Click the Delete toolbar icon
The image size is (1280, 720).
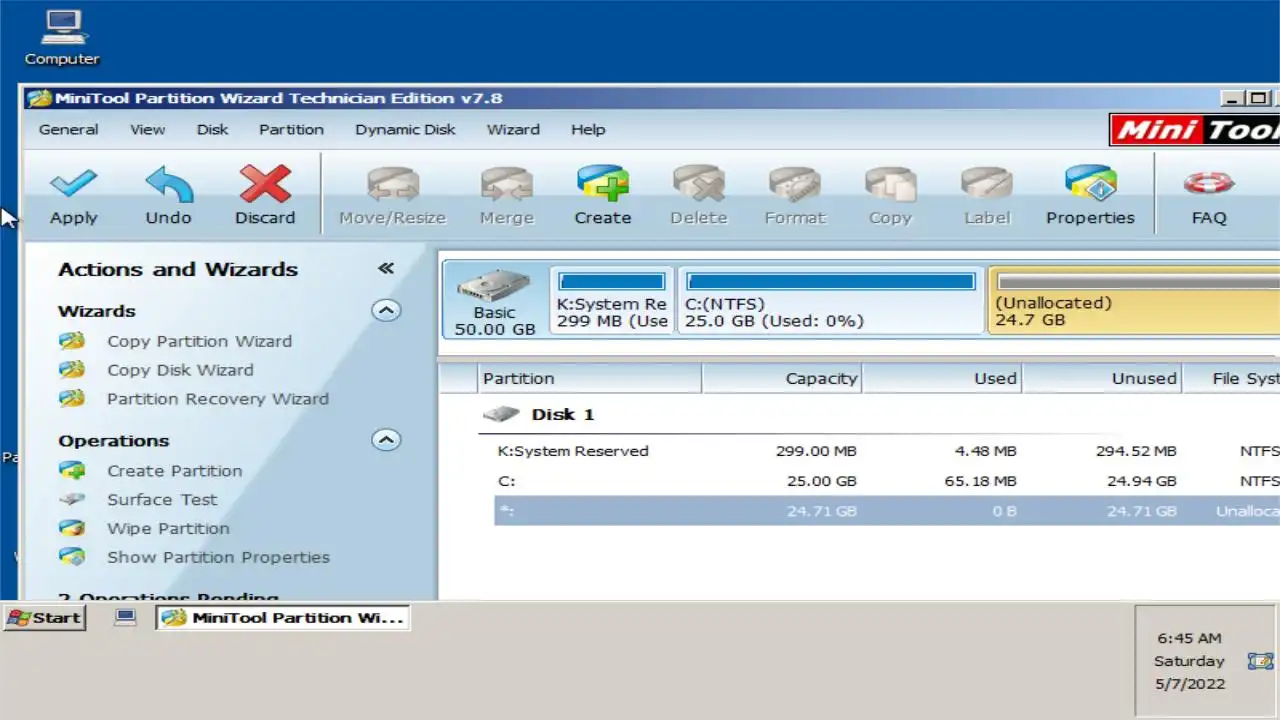point(698,184)
